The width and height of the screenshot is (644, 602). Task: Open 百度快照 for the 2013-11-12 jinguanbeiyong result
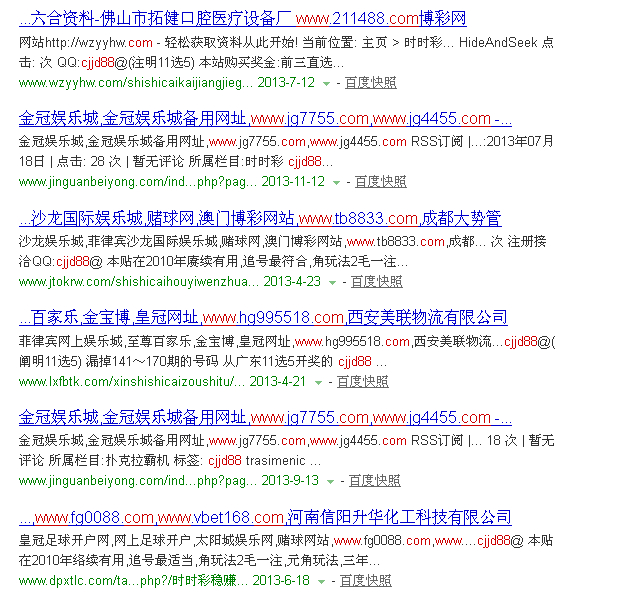click(x=381, y=182)
